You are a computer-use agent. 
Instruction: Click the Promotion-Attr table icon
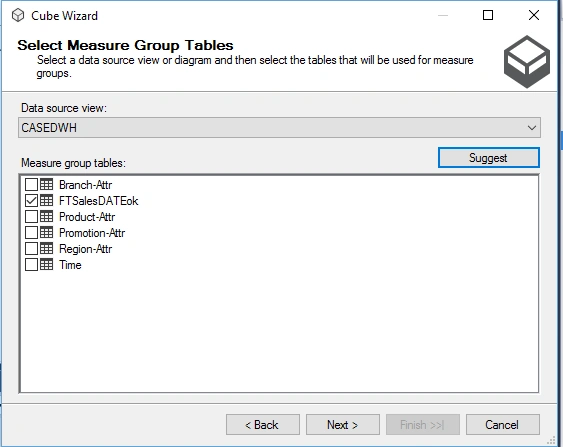click(46, 233)
